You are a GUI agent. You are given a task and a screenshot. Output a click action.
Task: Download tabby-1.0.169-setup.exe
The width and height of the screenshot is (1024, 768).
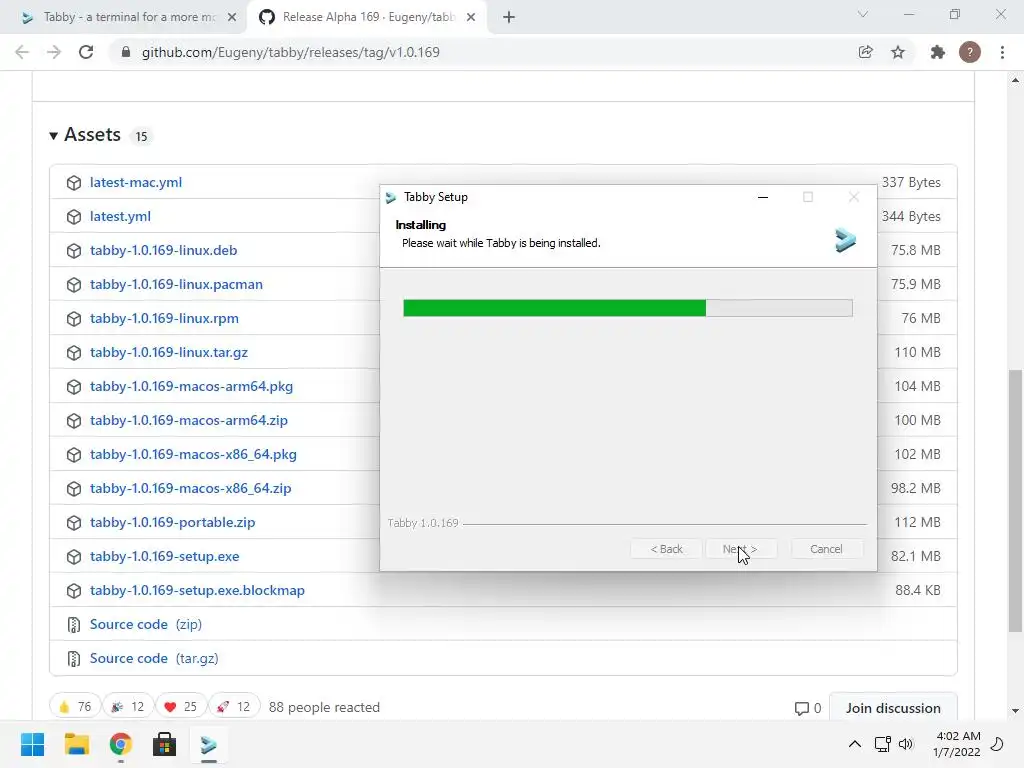(165, 556)
